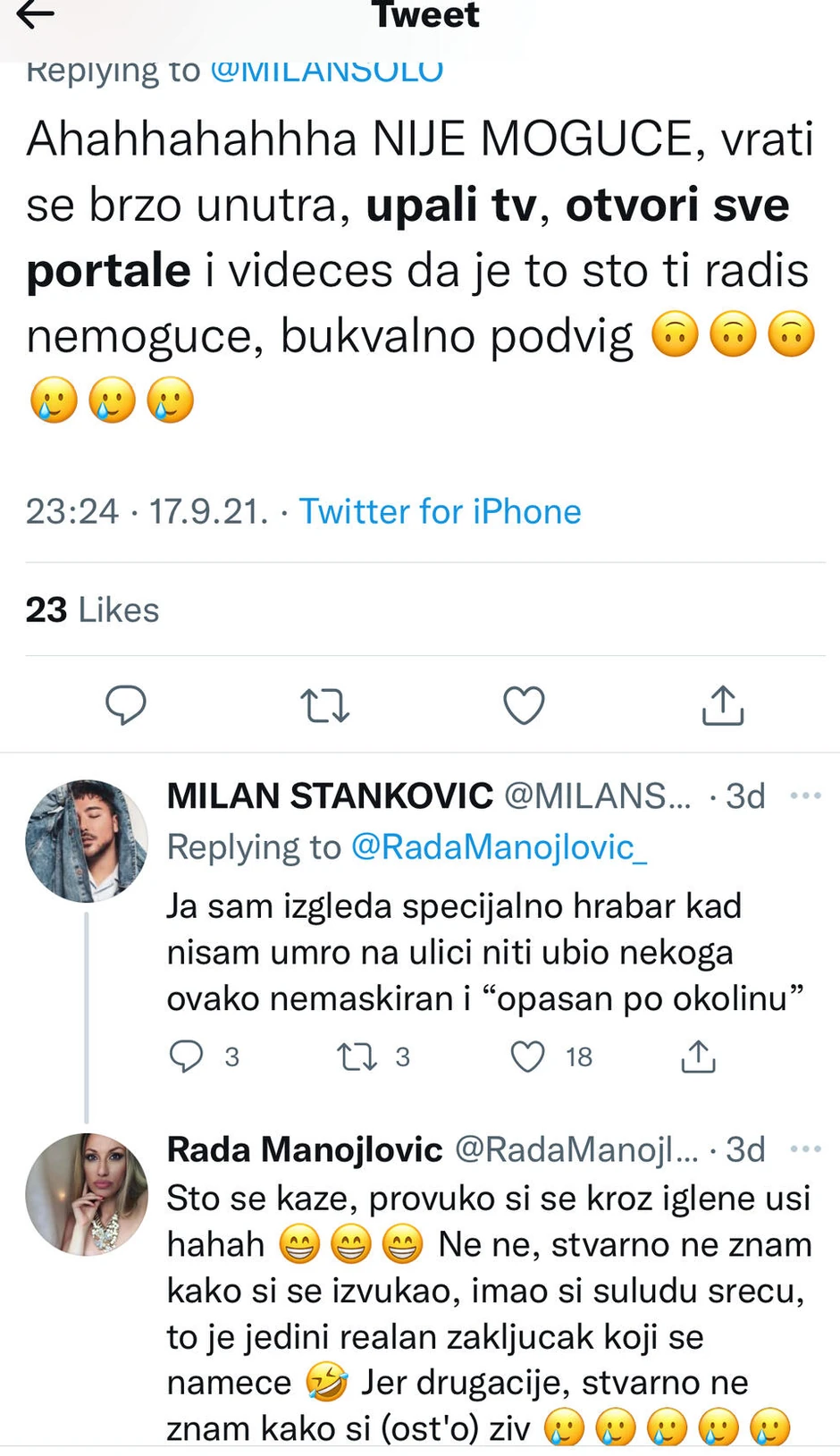Click the Twitter for iPhone source link
The image size is (840, 1456).
coord(441,510)
